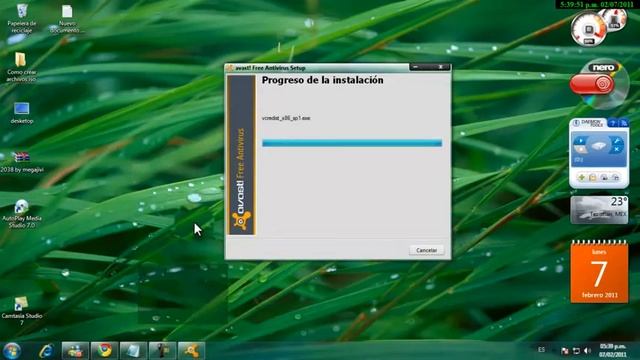
Task: Click the avast installer taskbar button
Action: coord(191,351)
